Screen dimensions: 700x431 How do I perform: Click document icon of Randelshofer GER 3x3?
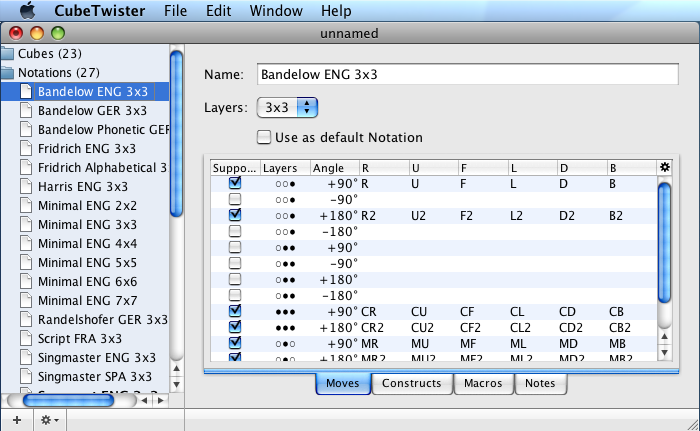click(x=26, y=319)
